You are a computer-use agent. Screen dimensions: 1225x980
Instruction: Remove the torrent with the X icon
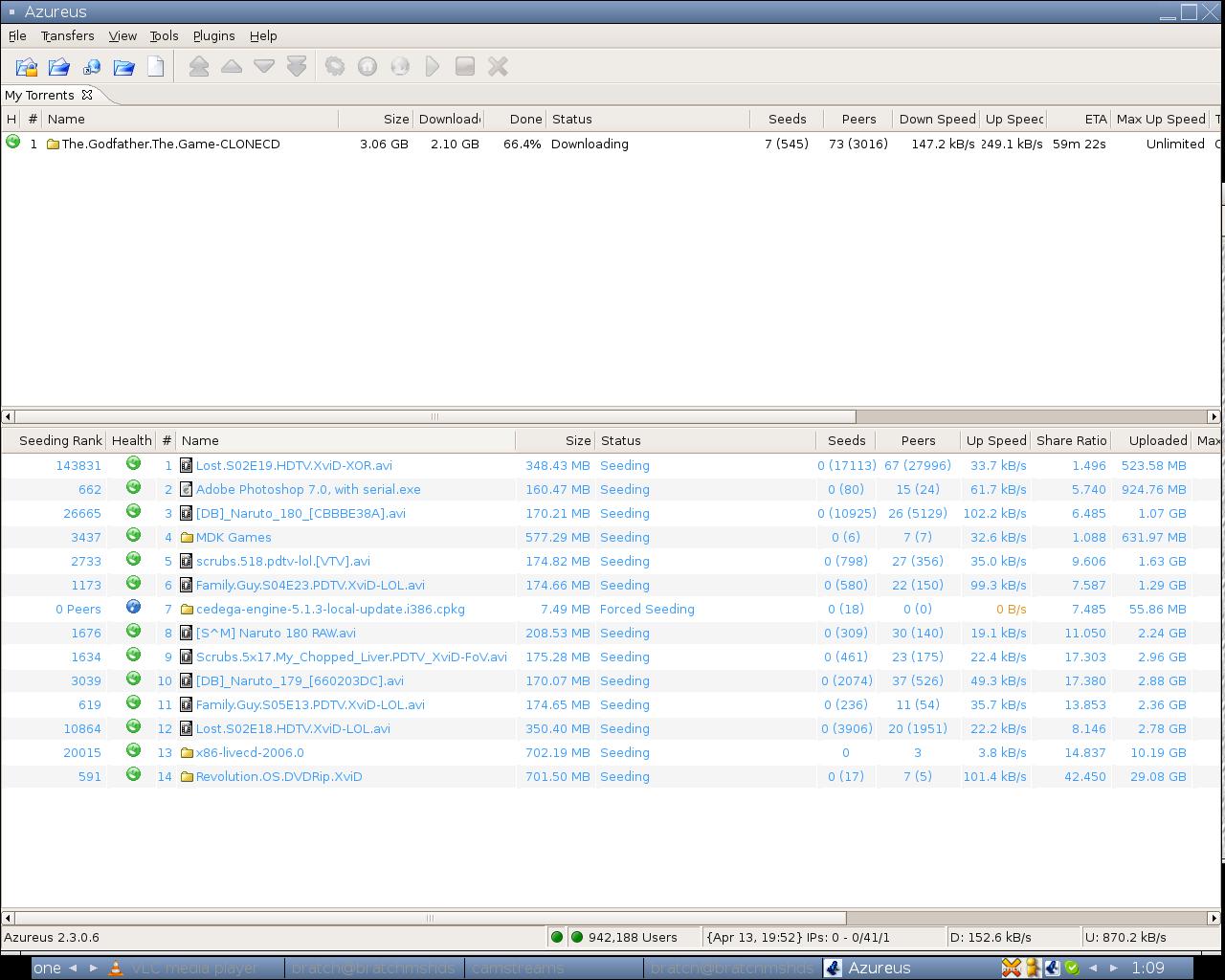tap(498, 66)
